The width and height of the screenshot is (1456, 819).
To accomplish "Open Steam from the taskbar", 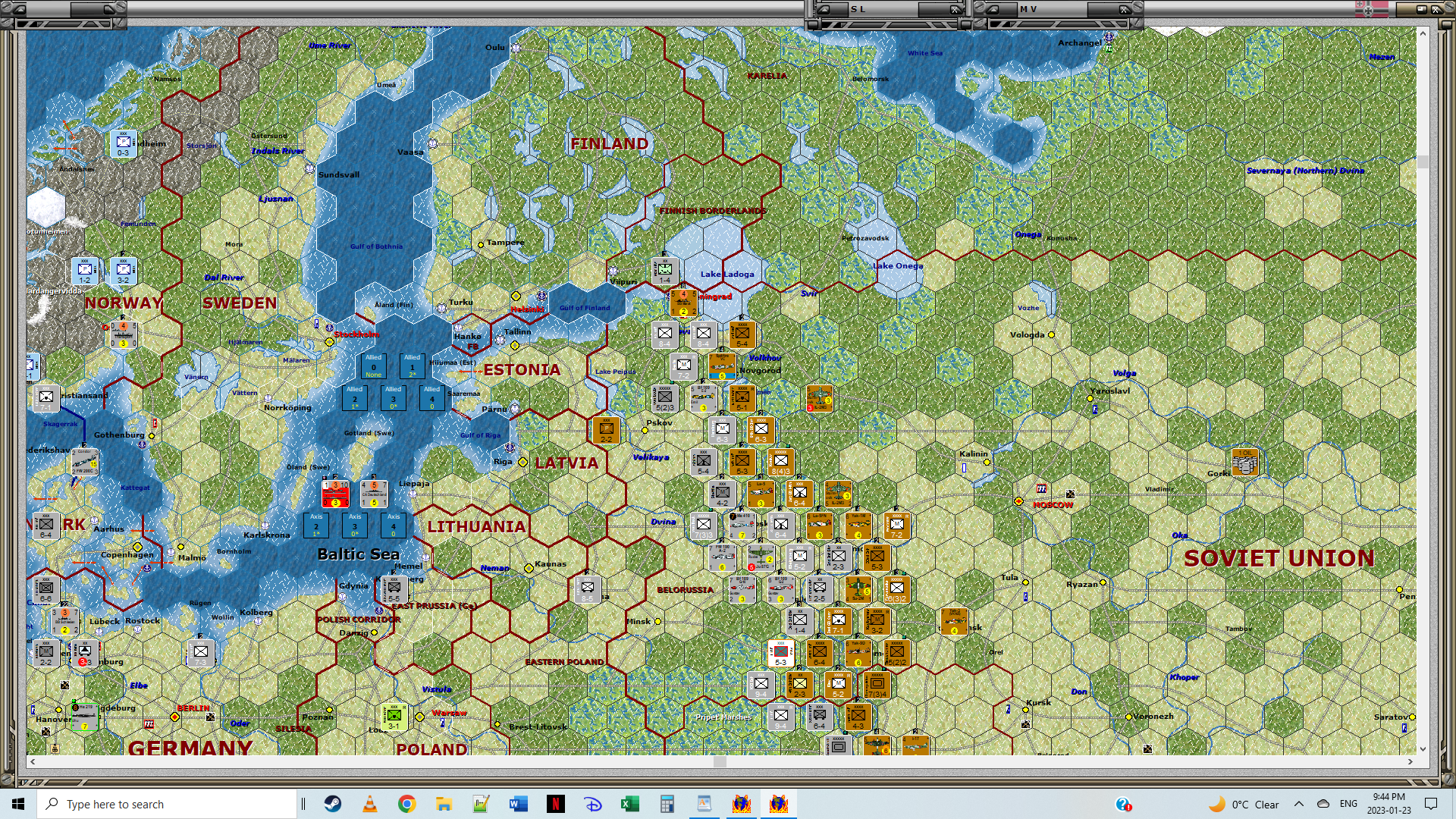I will (333, 804).
